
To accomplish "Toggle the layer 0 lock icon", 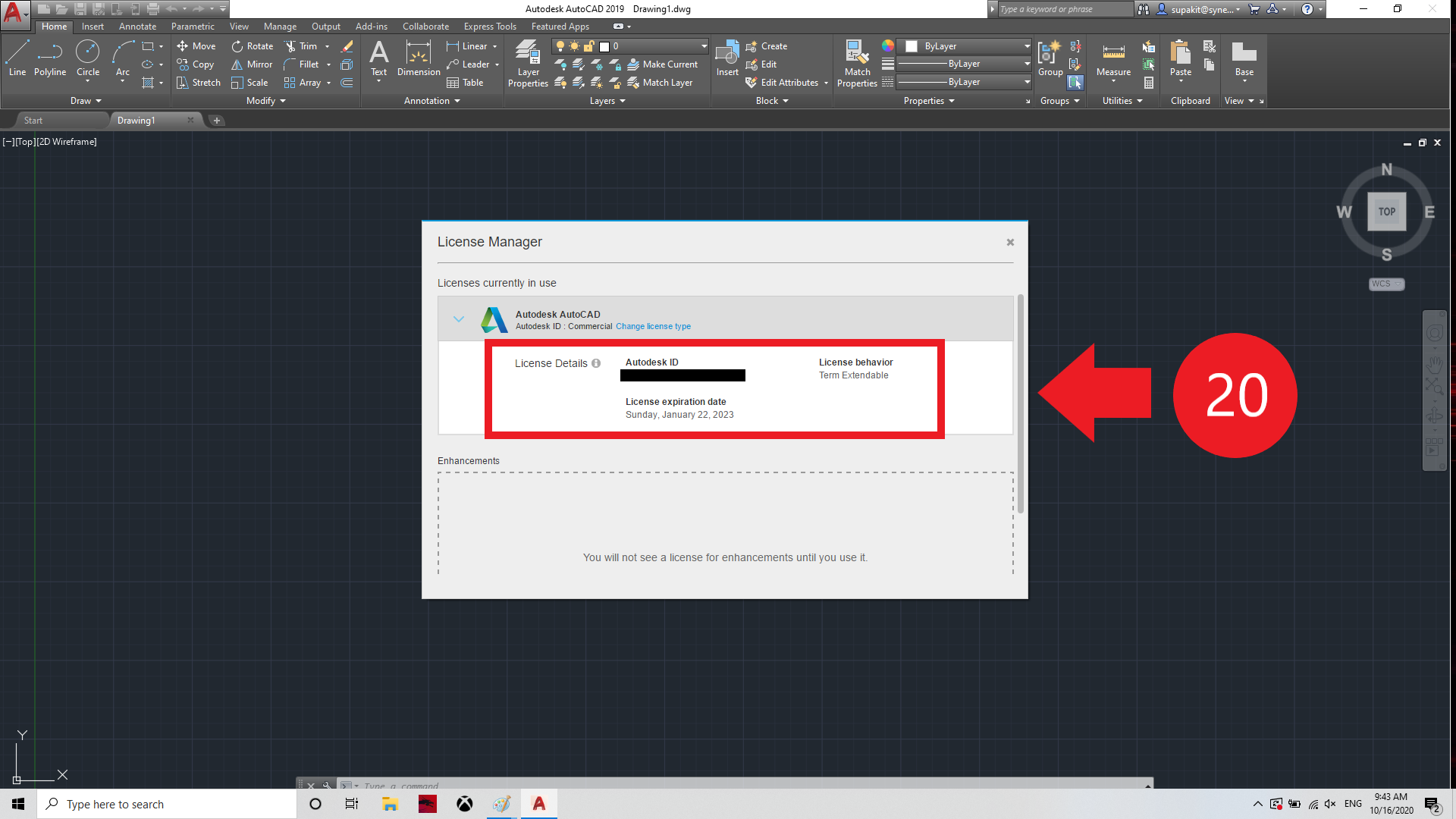I will [x=588, y=46].
